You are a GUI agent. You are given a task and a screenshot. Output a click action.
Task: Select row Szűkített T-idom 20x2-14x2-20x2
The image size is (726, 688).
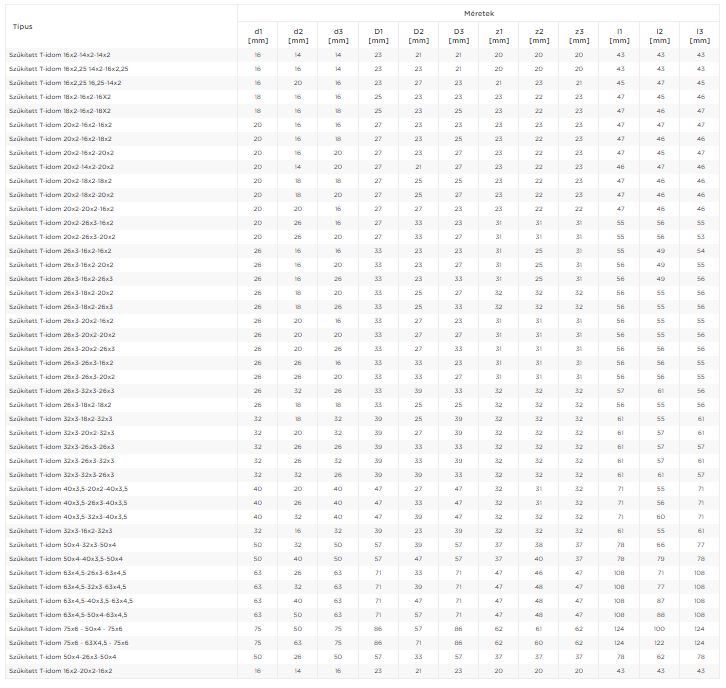[x=363, y=167]
